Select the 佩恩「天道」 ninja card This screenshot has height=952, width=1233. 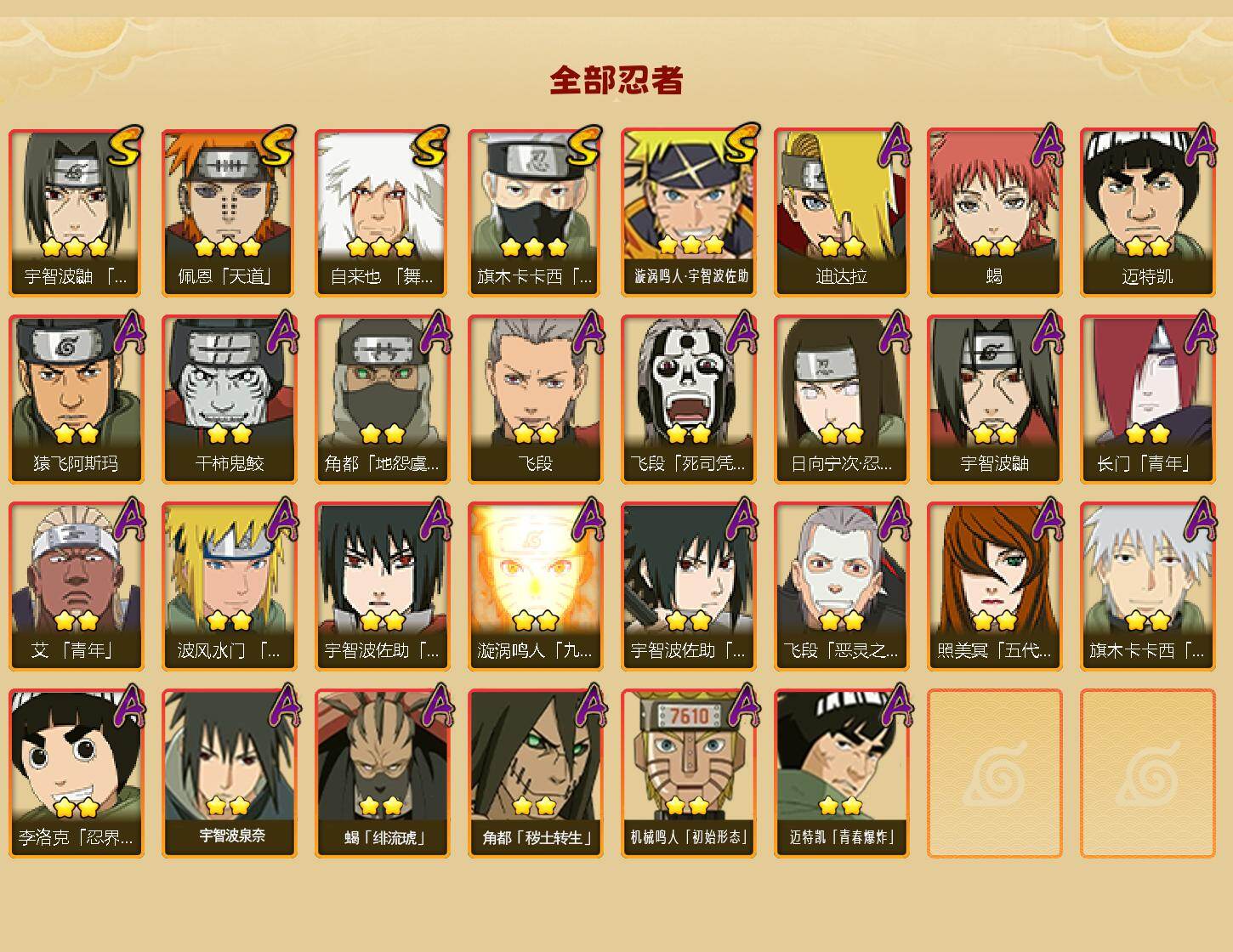(229, 212)
